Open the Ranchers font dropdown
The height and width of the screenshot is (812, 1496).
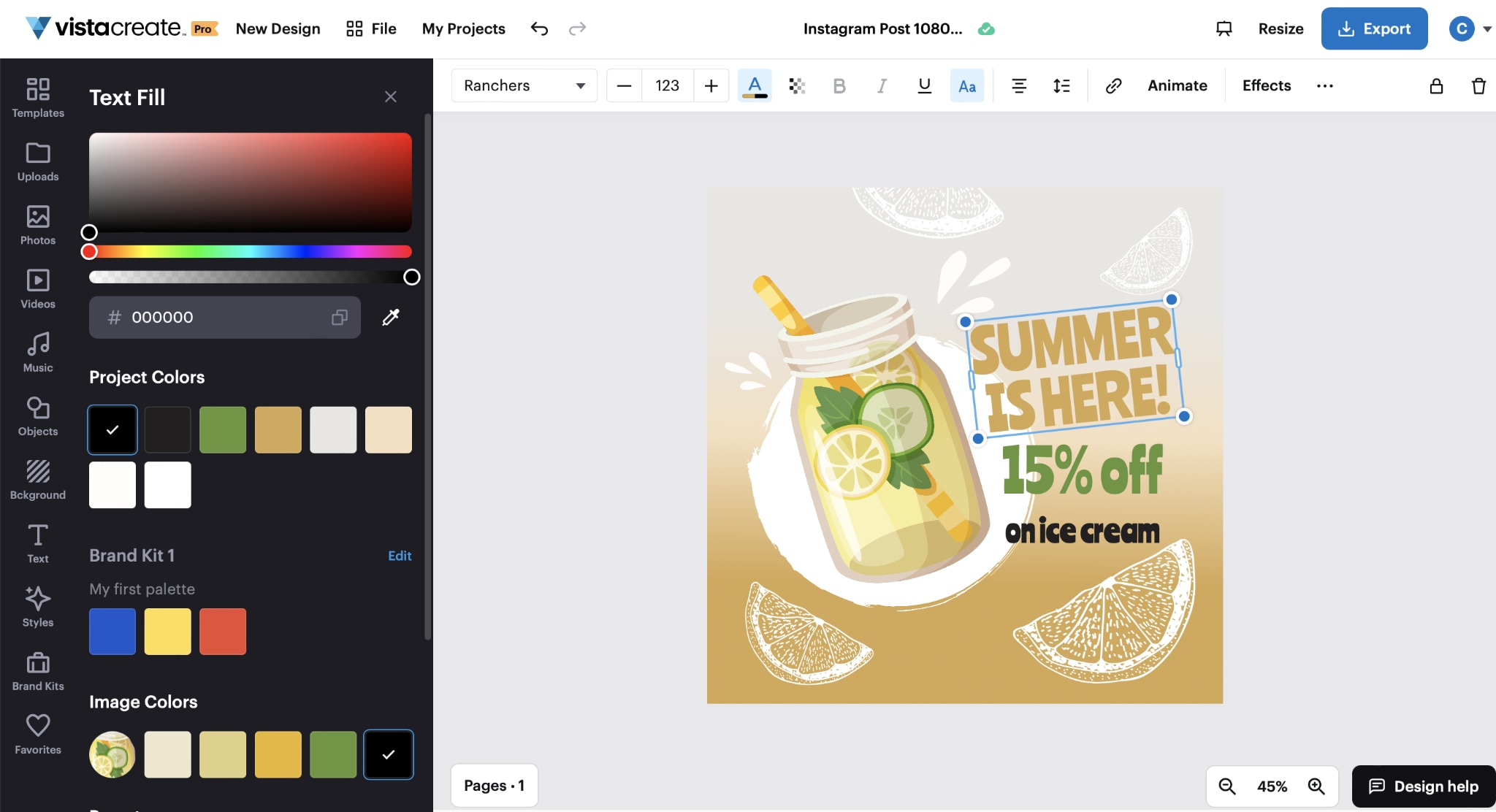click(524, 85)
